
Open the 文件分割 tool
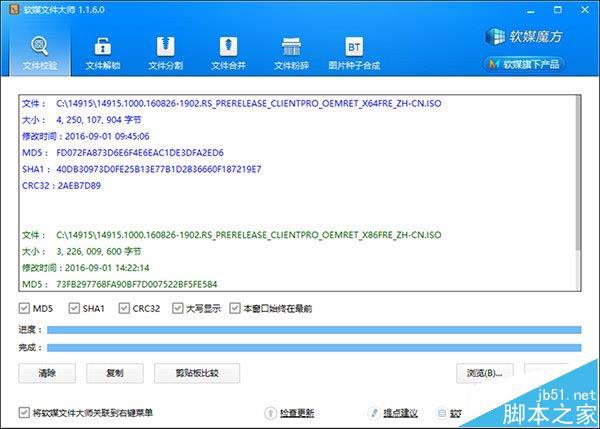pos(165,53)
